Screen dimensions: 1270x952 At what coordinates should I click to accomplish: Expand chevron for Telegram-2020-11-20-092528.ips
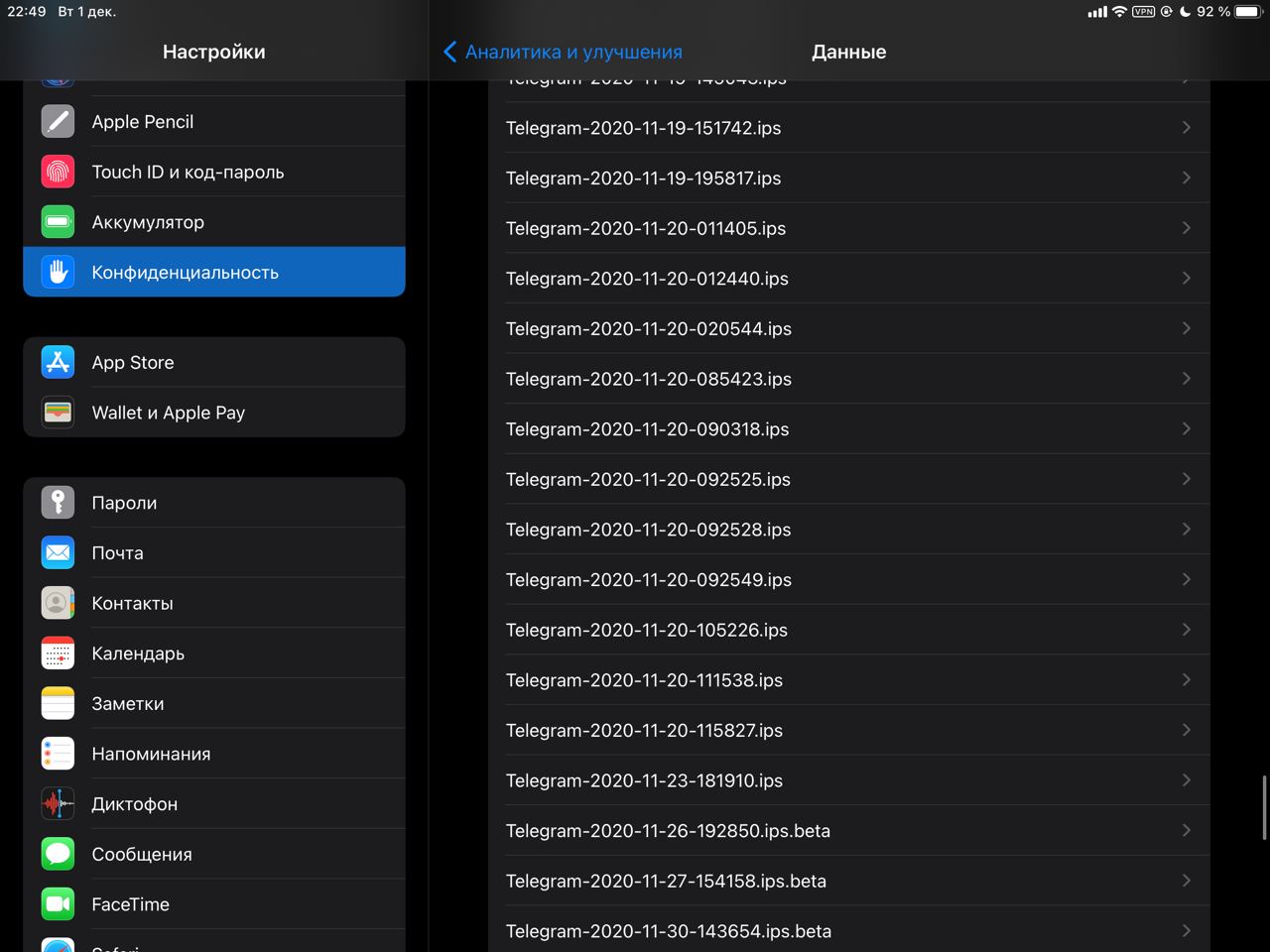[x=1186, y=530]
